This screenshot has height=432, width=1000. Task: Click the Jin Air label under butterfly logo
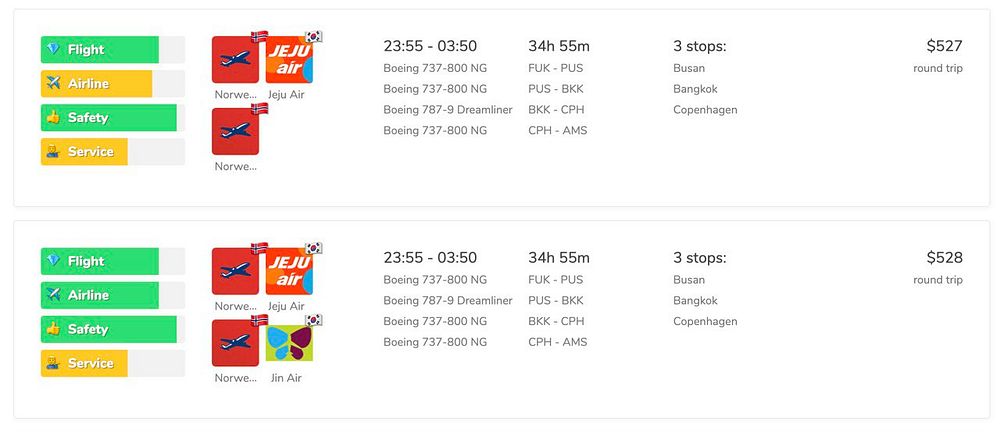(x=284, y=378)
